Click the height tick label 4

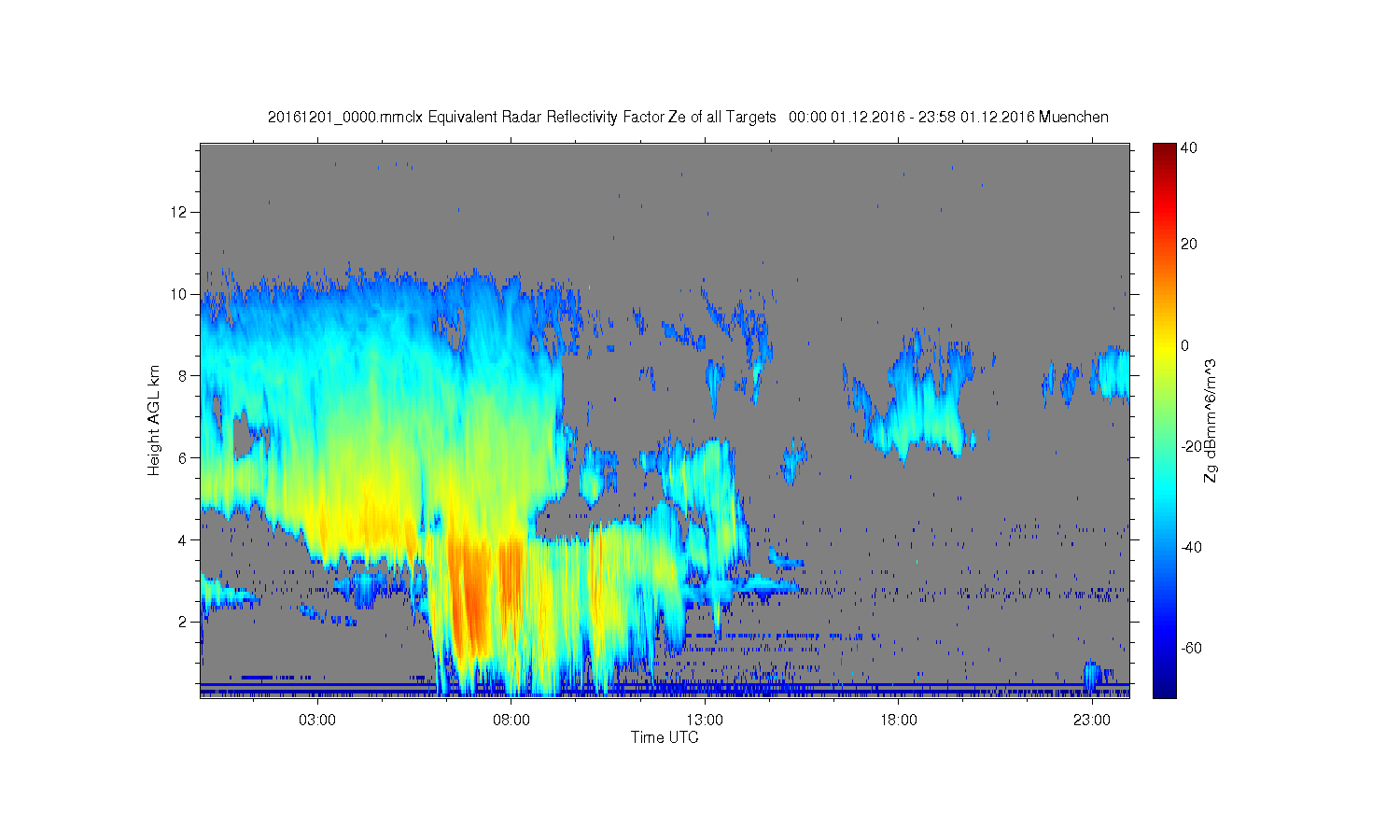[x=184, y=539]
